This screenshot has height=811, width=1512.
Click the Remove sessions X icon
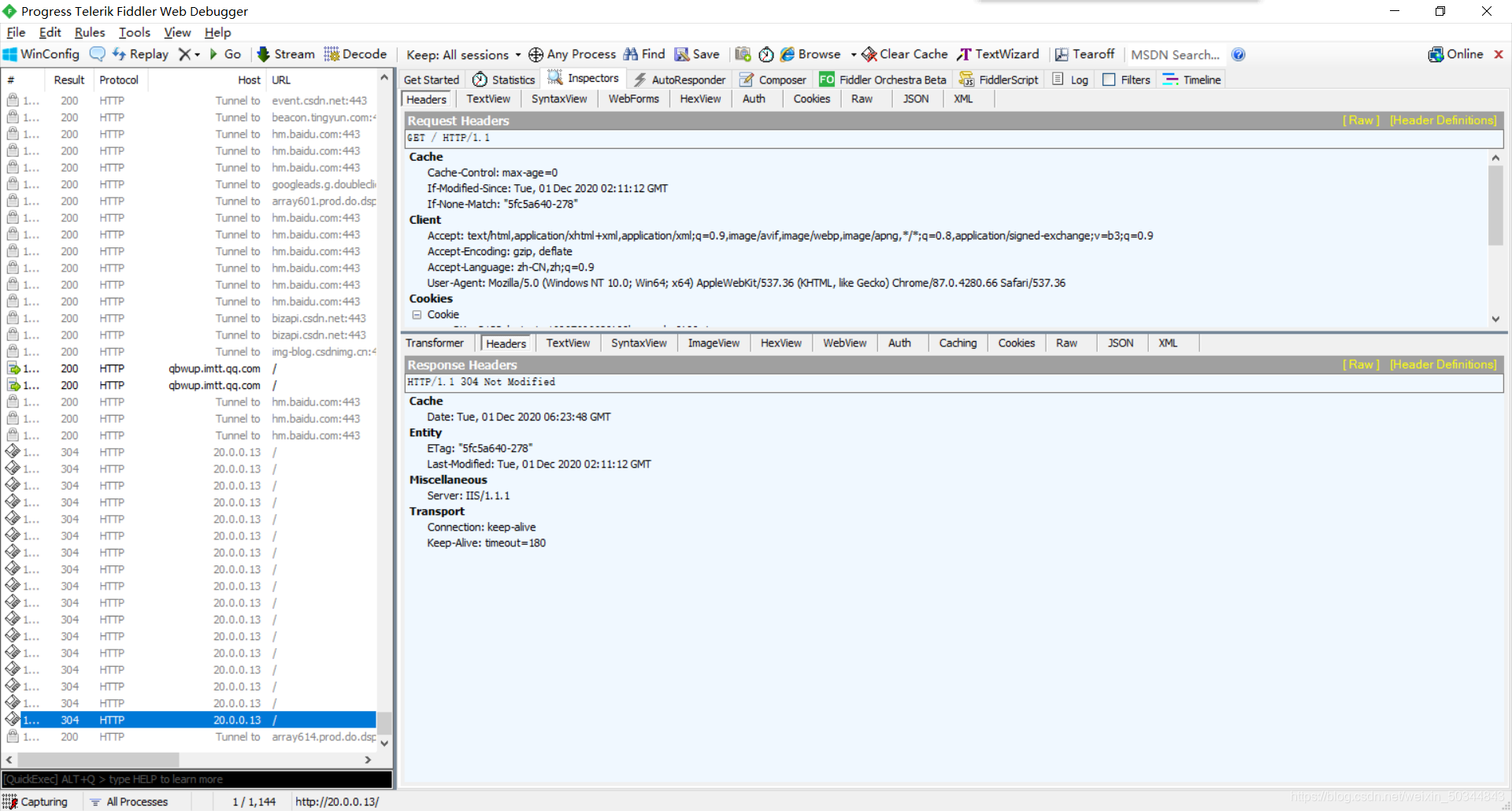pos(184,54)
